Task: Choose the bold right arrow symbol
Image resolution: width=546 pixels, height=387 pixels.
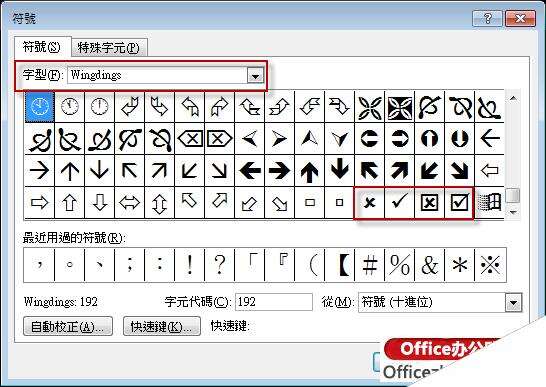Action: (x=280, y=171)
